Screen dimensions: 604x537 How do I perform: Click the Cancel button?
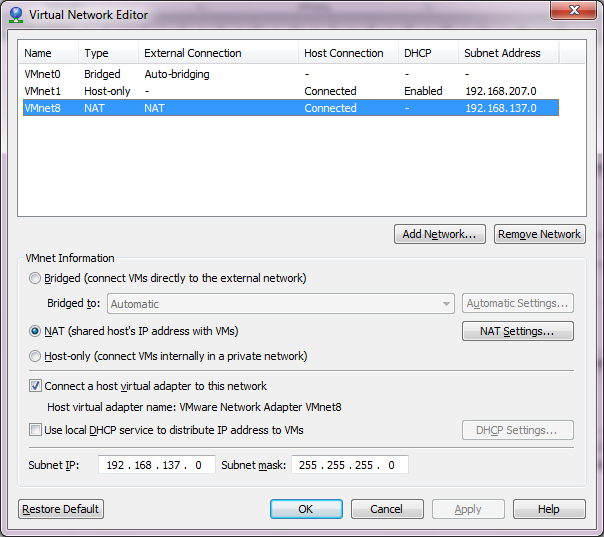387,509
